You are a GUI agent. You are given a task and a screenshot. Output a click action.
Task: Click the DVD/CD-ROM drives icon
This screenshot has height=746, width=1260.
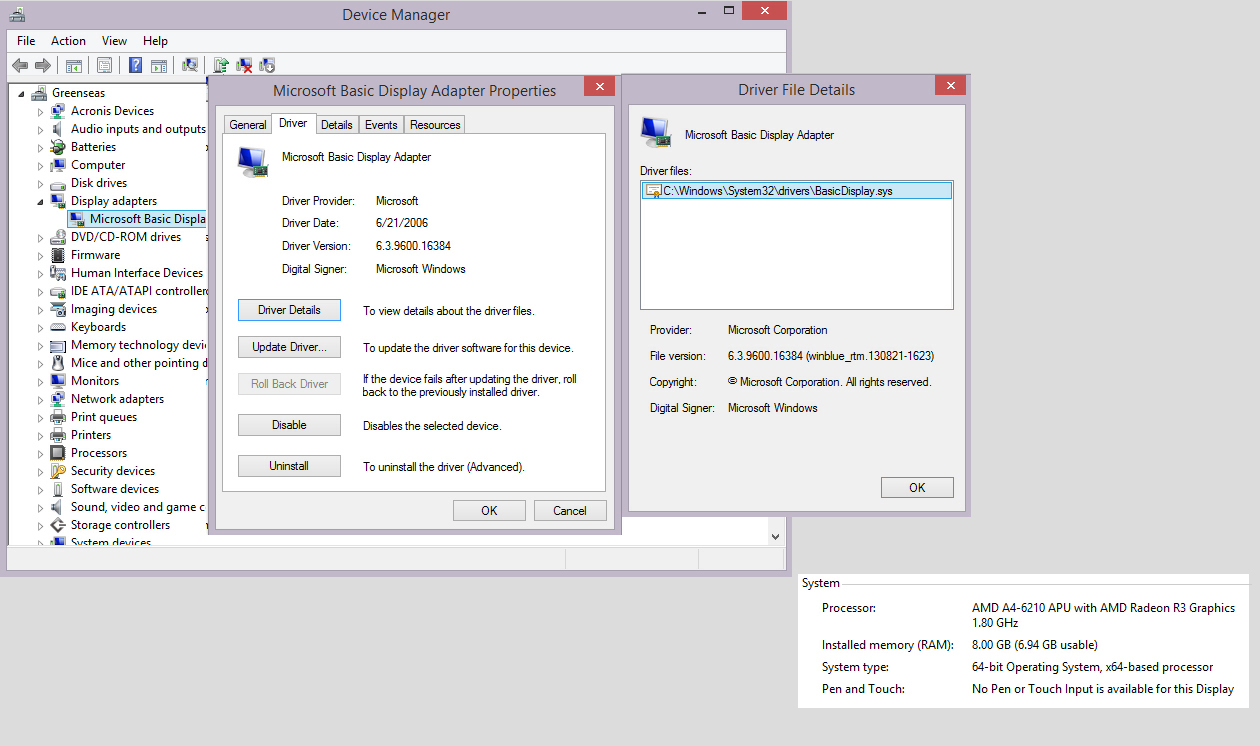58,237
